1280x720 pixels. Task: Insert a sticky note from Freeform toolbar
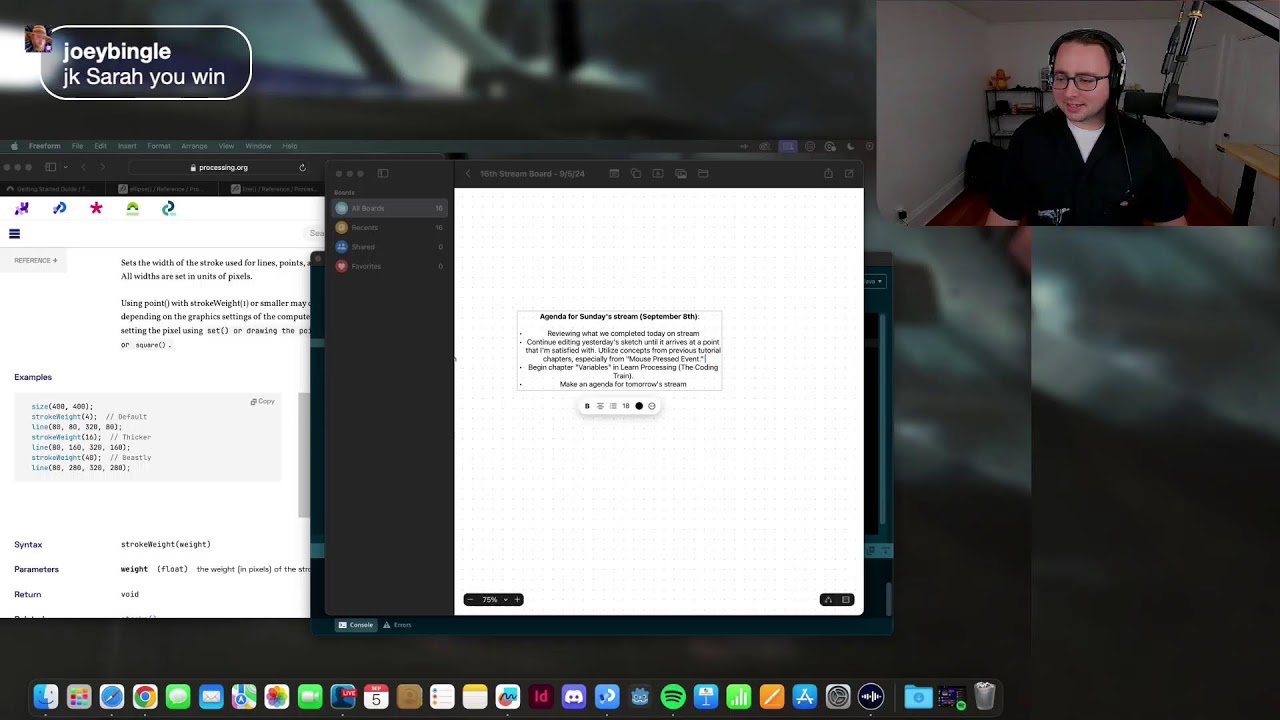point(614,174)
